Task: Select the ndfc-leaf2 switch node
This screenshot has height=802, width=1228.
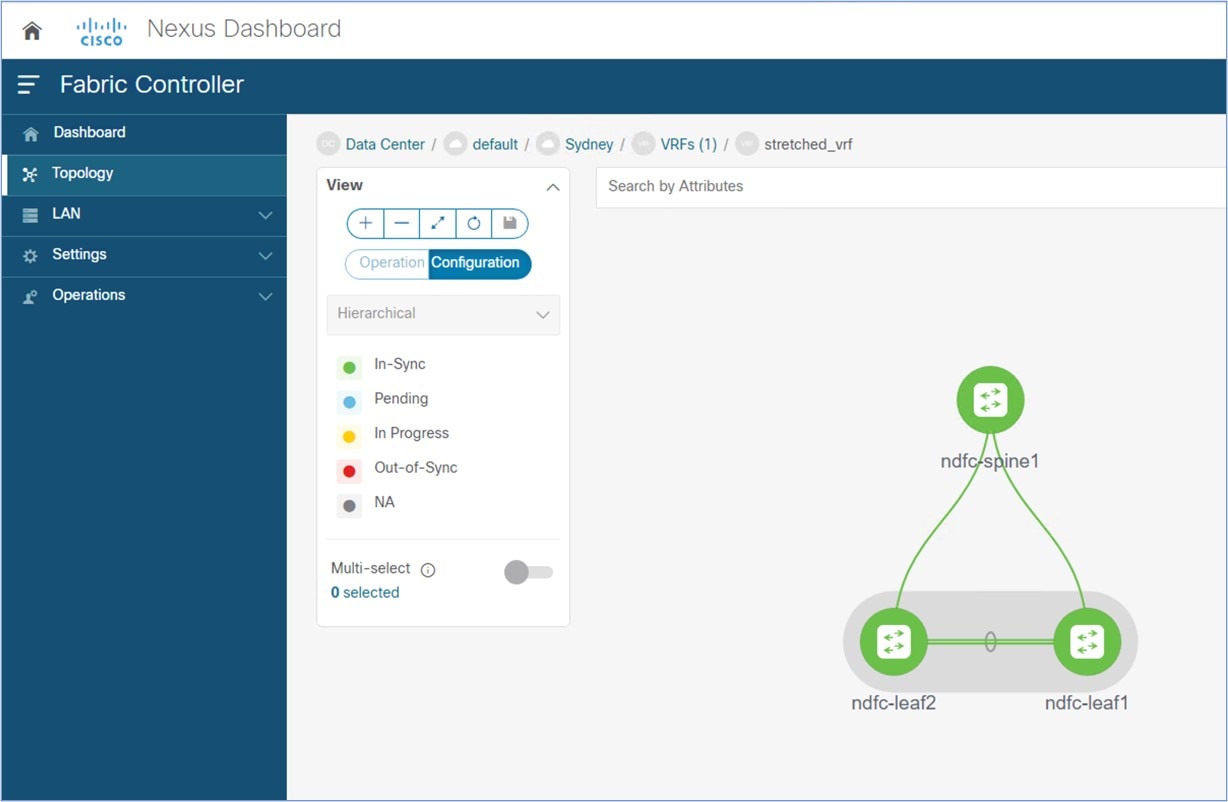Action: coord(894,641)
